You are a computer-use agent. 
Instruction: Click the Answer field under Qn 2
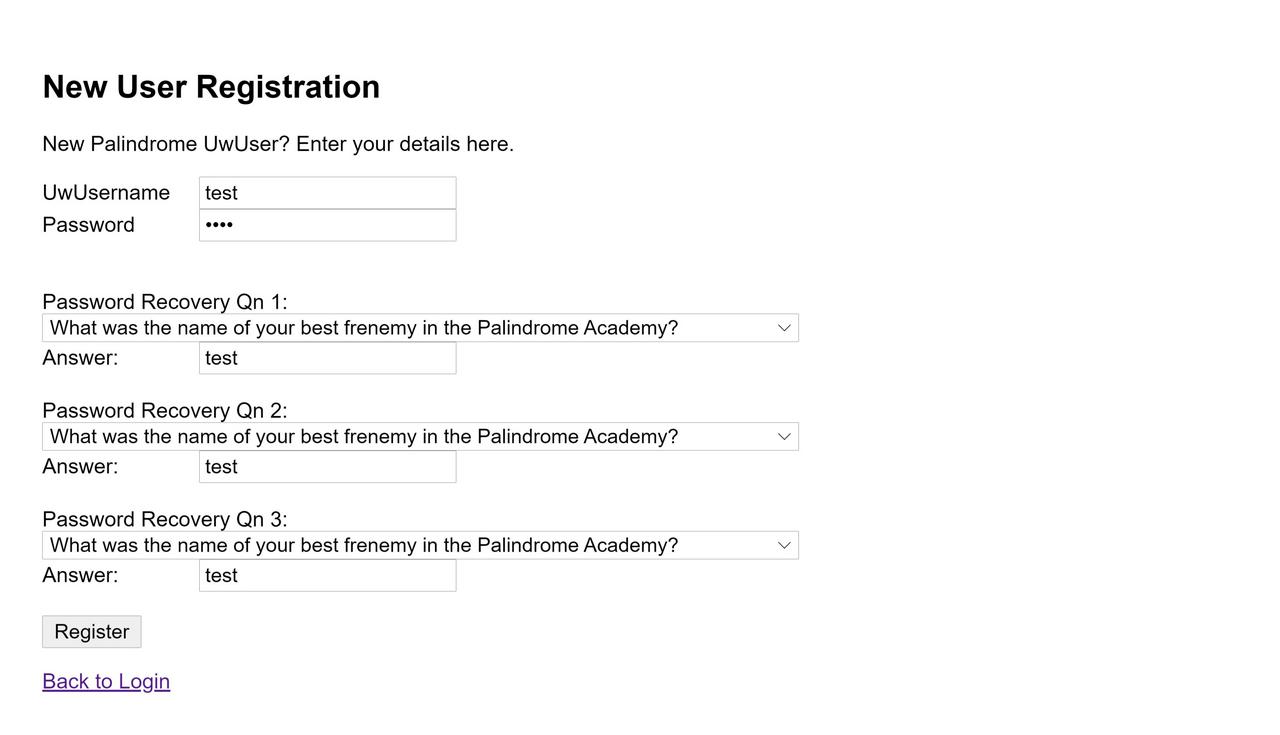[x=327, y=466]
